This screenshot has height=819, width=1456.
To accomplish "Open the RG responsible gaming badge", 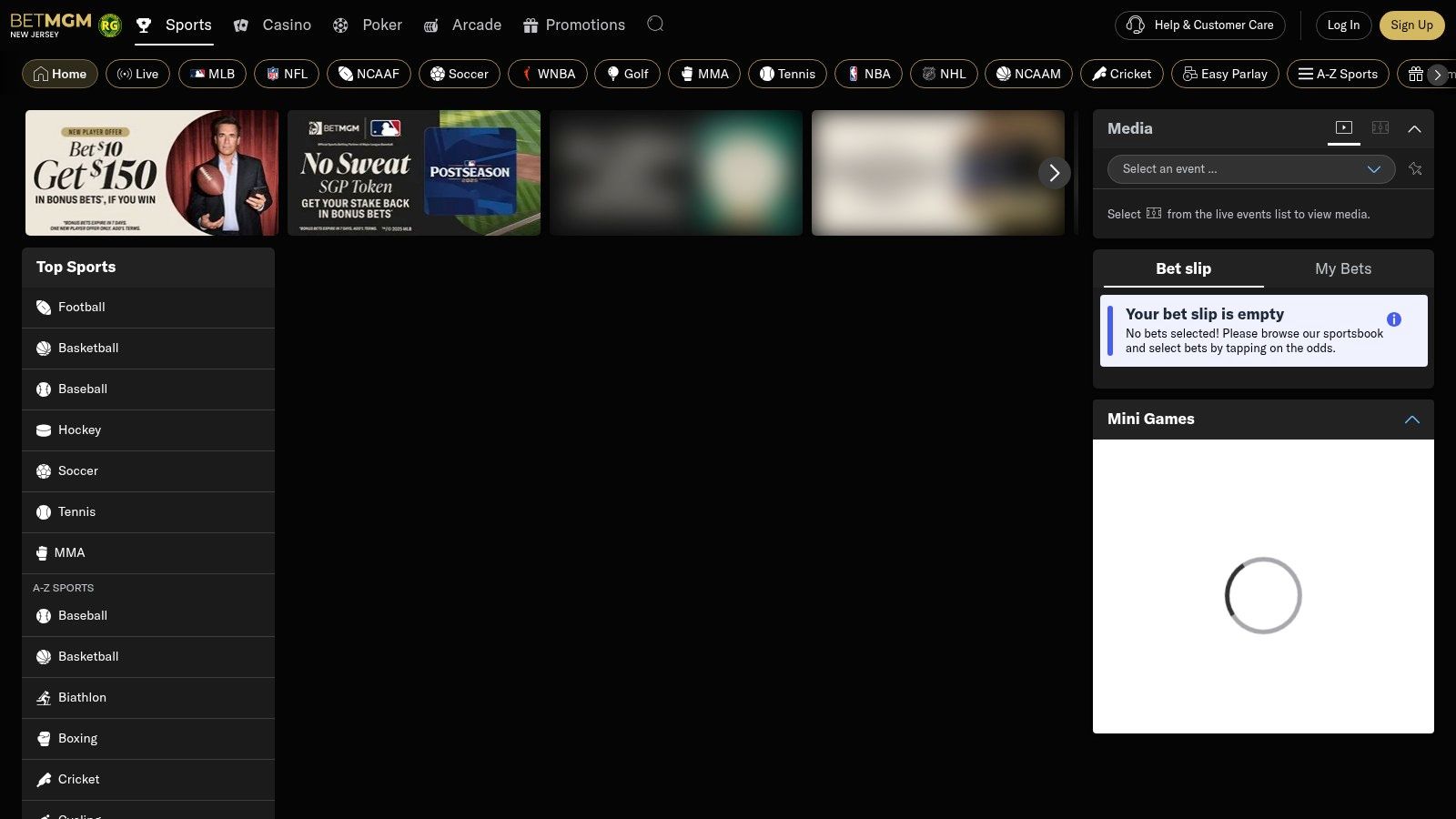I will coord(110,25).
